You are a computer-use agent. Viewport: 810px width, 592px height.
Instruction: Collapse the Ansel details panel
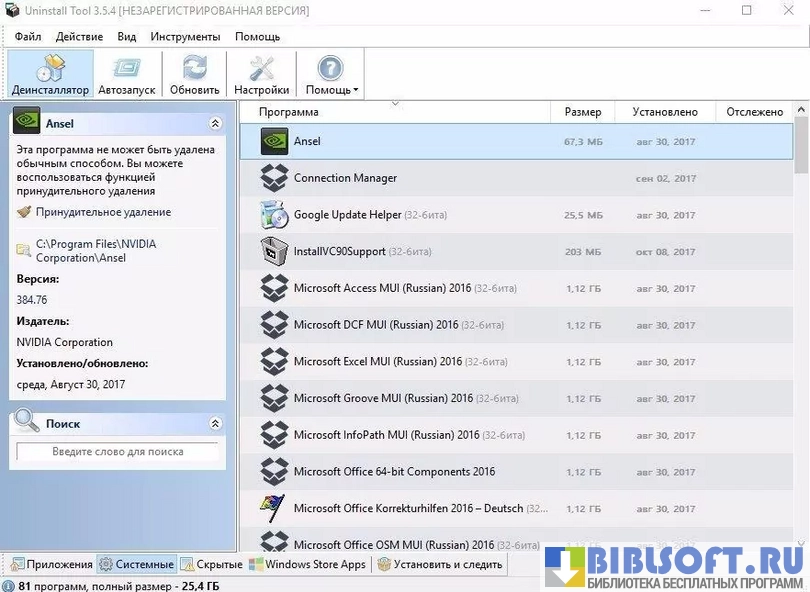pos(215,124)
